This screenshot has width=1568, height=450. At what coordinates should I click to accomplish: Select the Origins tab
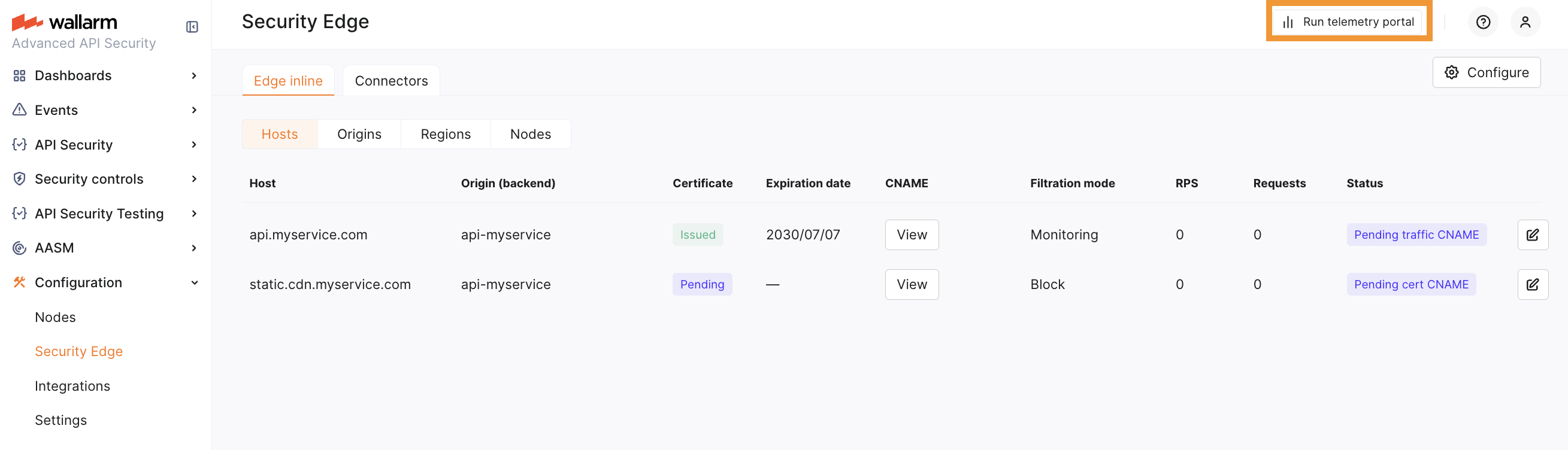pos(359,135)
